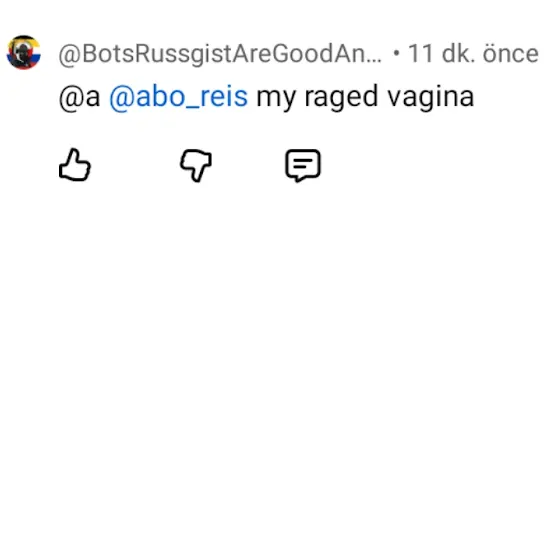Open the reply speech bubble icon
The height and width of the screenshot is (560, 560).
[x=303, y=165]
